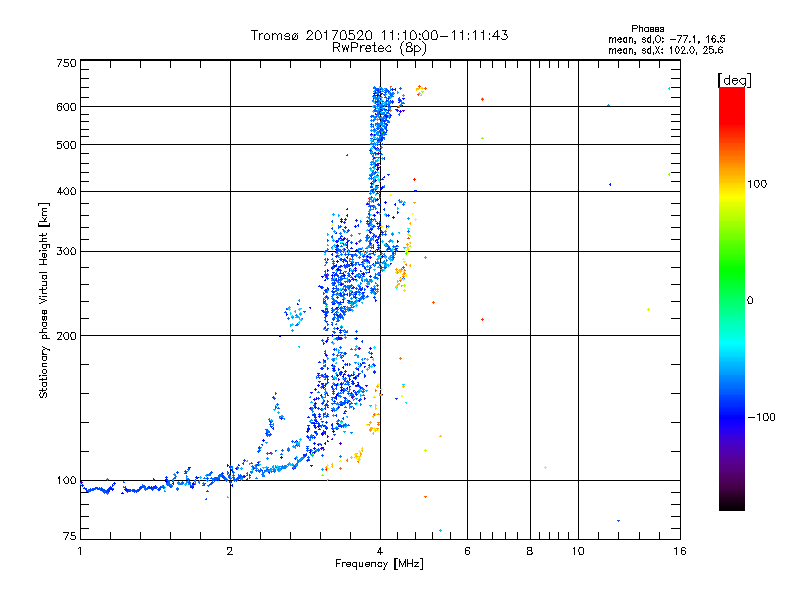Viewport: 800px width, 600px height.
Task: Click the "mean, sd,O: -77.1, 16.5" line
Action: (x=666, y=39)
